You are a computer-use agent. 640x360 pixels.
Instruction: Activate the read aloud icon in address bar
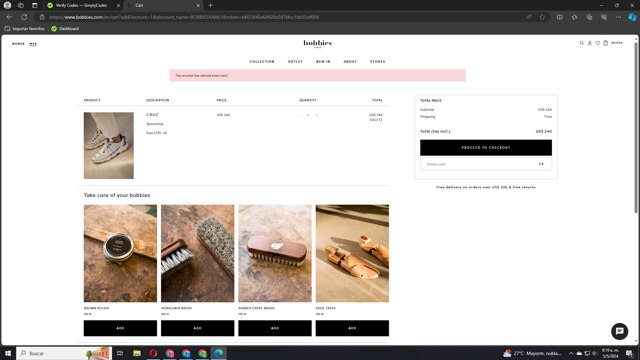click(x=529, y=17)
